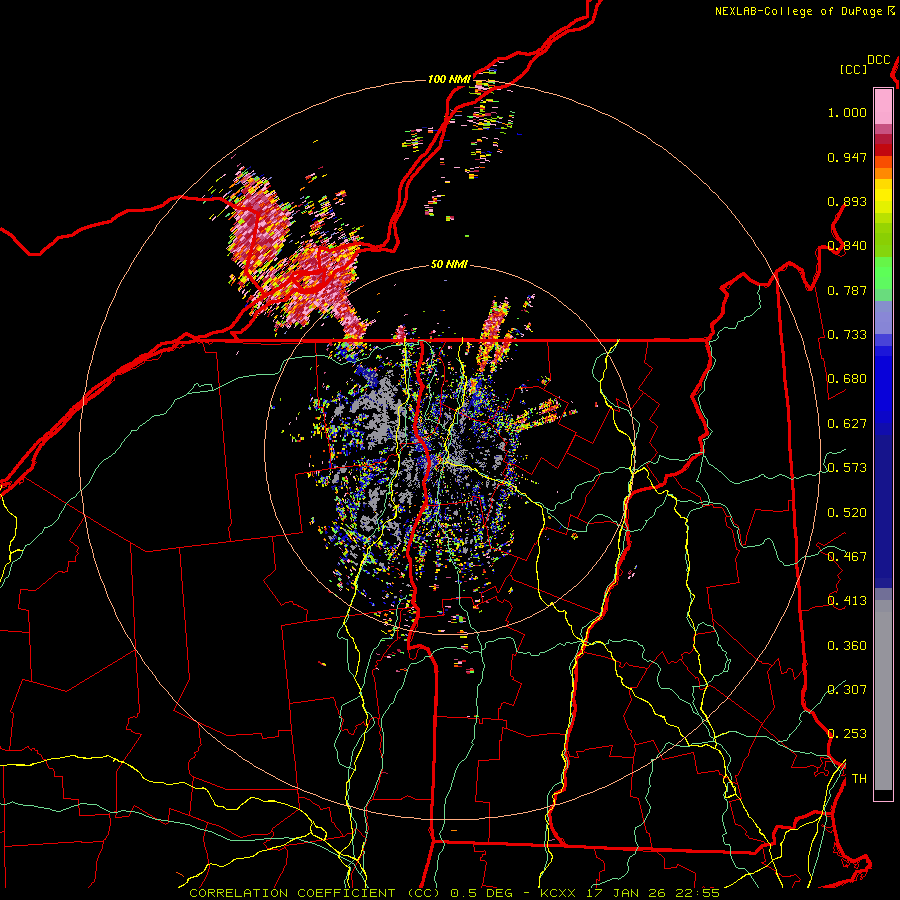Image resolution: width=900 pixels, height=900 pixels.
Task: Click the 0.680 legend value
Action: click(x=847, y=379)
